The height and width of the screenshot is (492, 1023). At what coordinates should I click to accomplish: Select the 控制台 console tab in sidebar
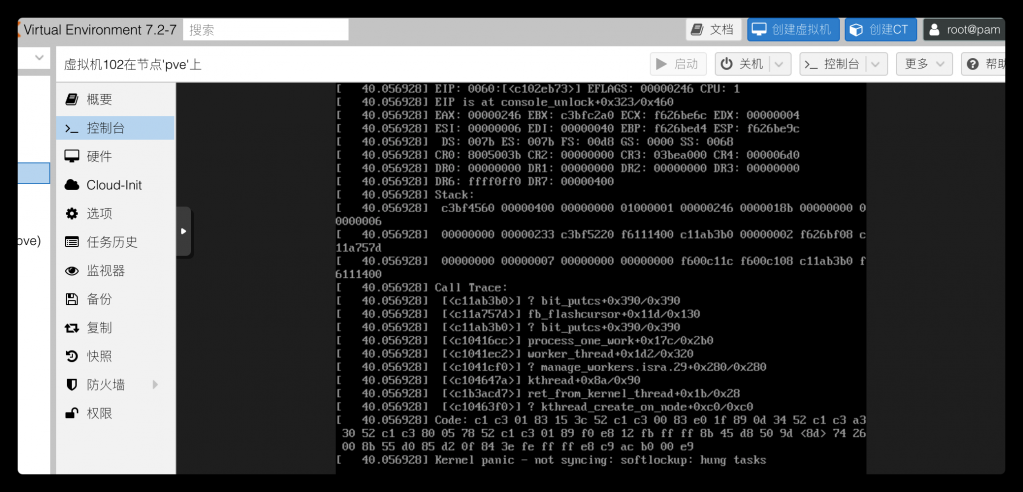[105, 128]
